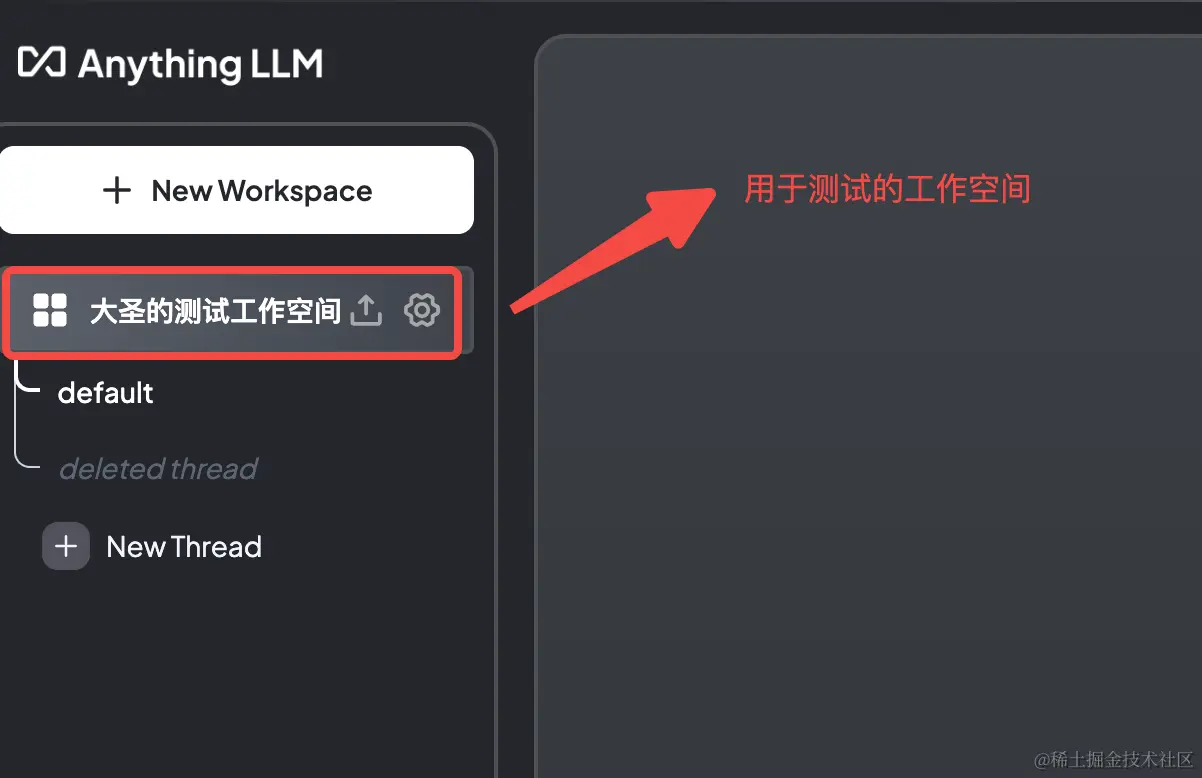Open the upload documents icon for the workspace

click(x=366, y=310)
